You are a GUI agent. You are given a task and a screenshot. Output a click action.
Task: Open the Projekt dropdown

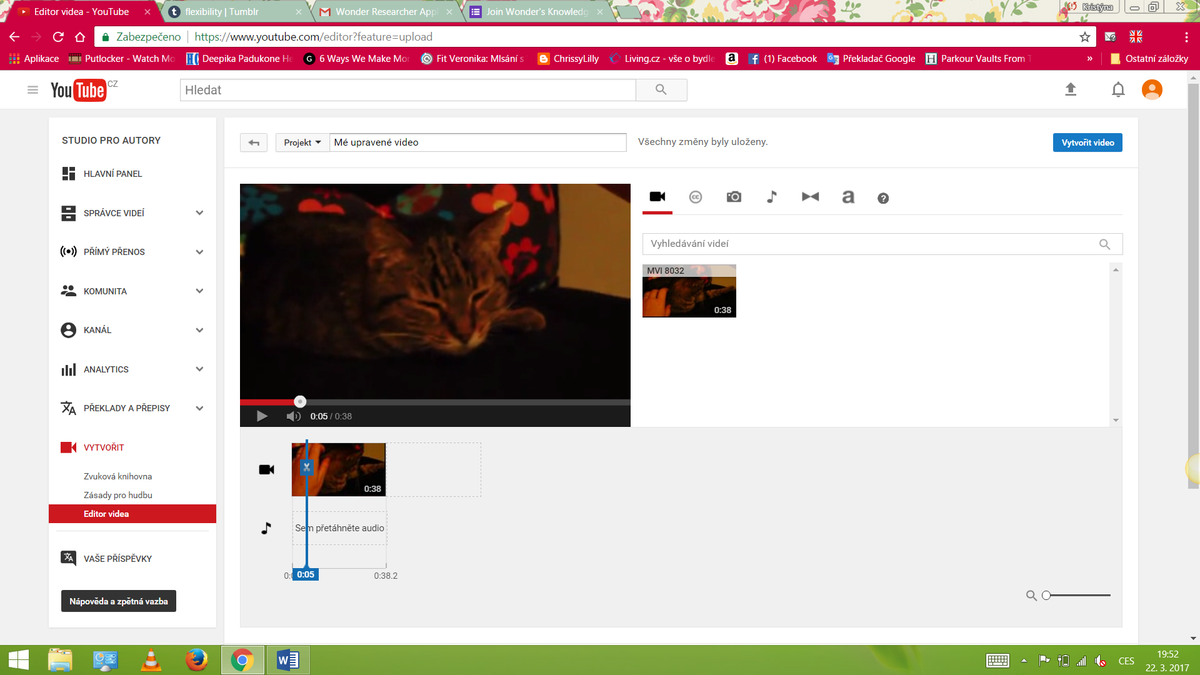click(x=302, y=143)
